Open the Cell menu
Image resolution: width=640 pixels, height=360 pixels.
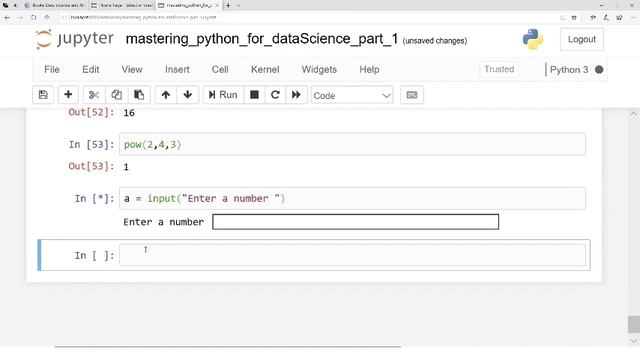[220, 69]
